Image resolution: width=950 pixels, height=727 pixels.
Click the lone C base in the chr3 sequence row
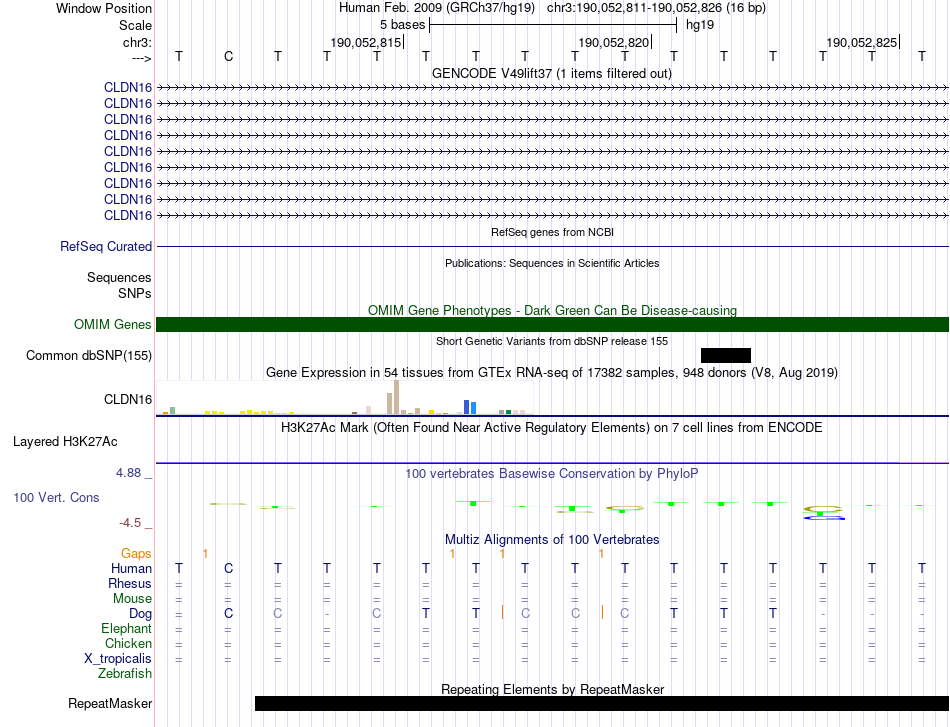pyautogui.click(x=228, y=56)
